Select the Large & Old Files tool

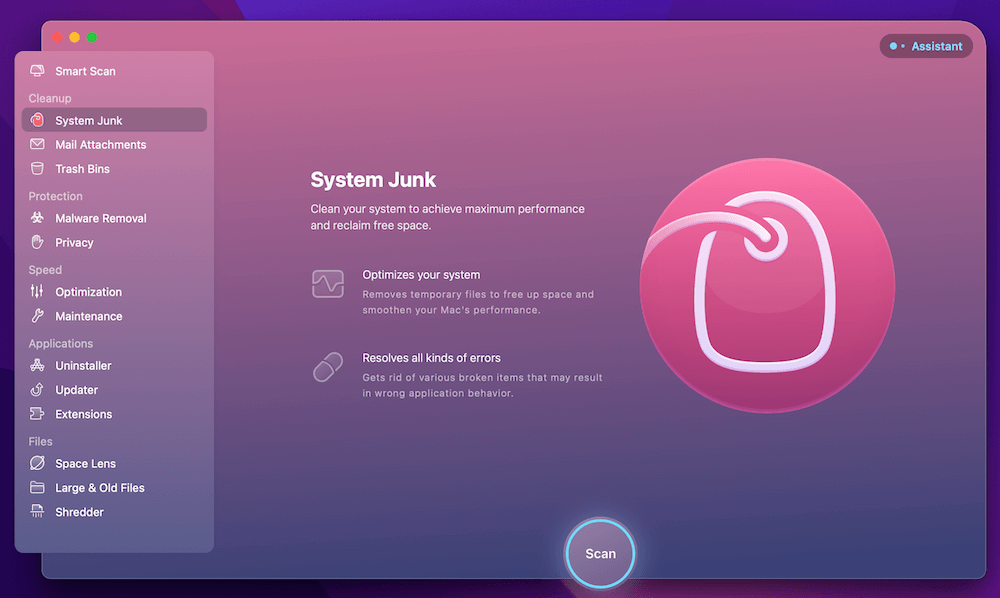click(97, 487)
